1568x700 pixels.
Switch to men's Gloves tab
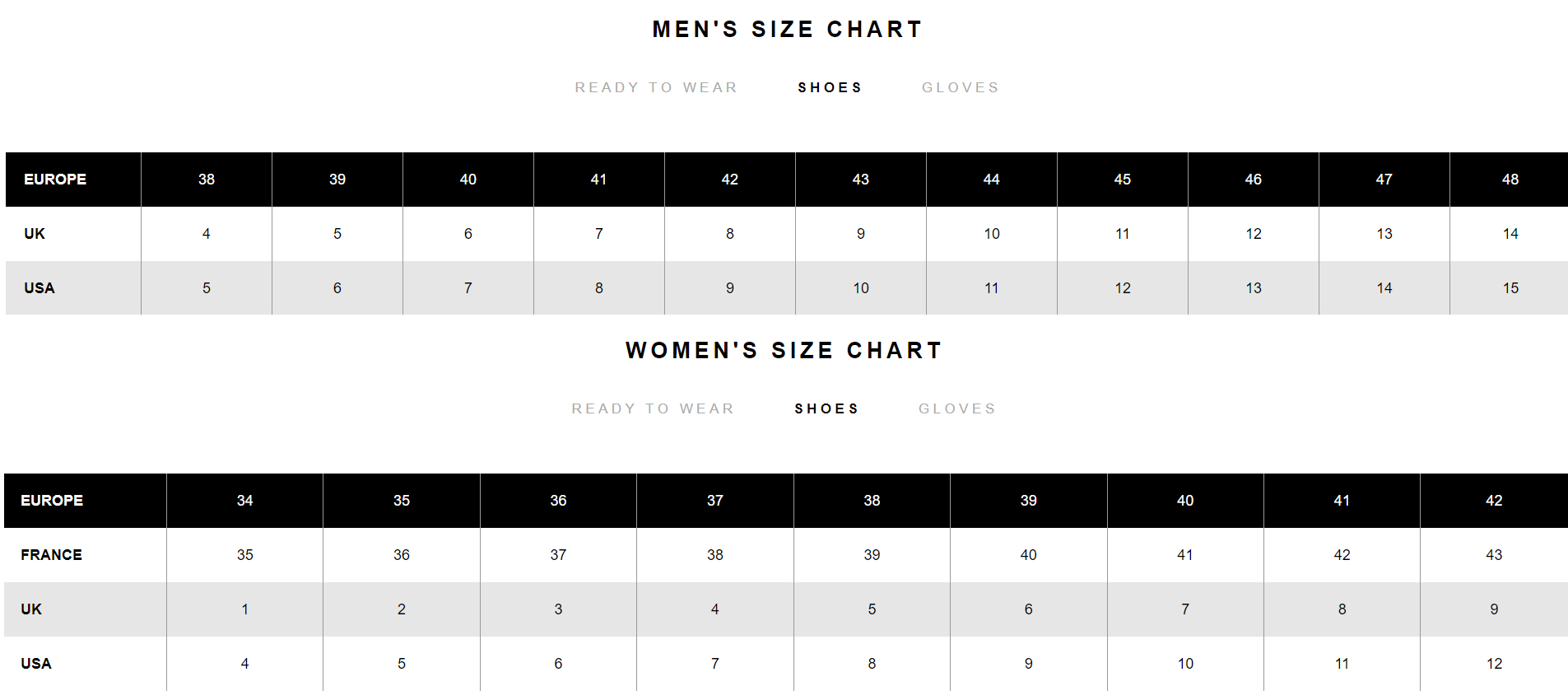(x=961, y=87)
